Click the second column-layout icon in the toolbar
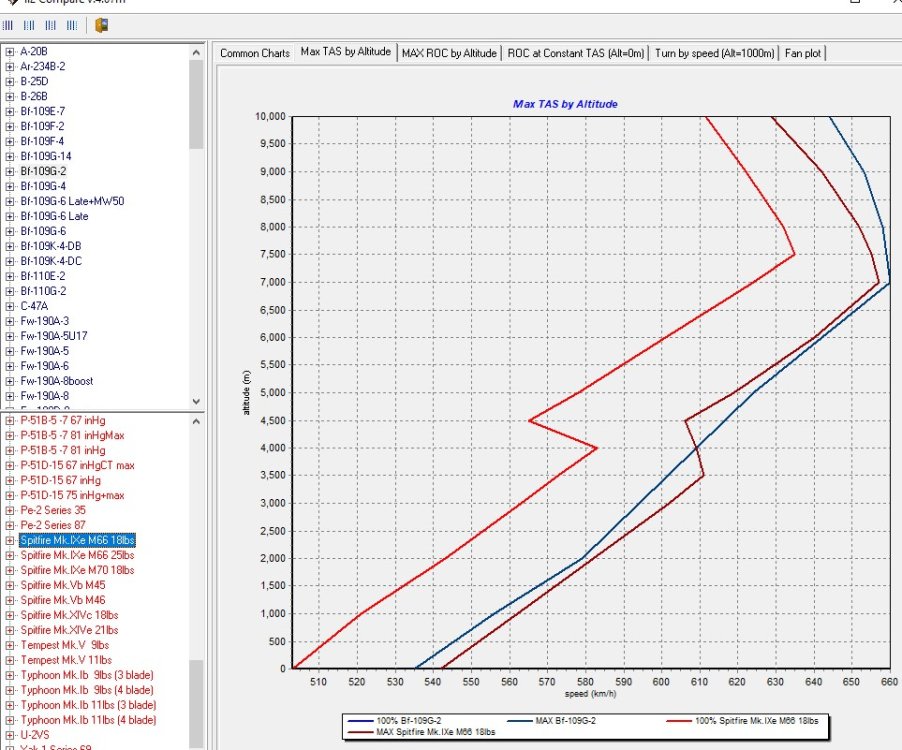Screen dimensions: 902x750 tap(30, 25)
